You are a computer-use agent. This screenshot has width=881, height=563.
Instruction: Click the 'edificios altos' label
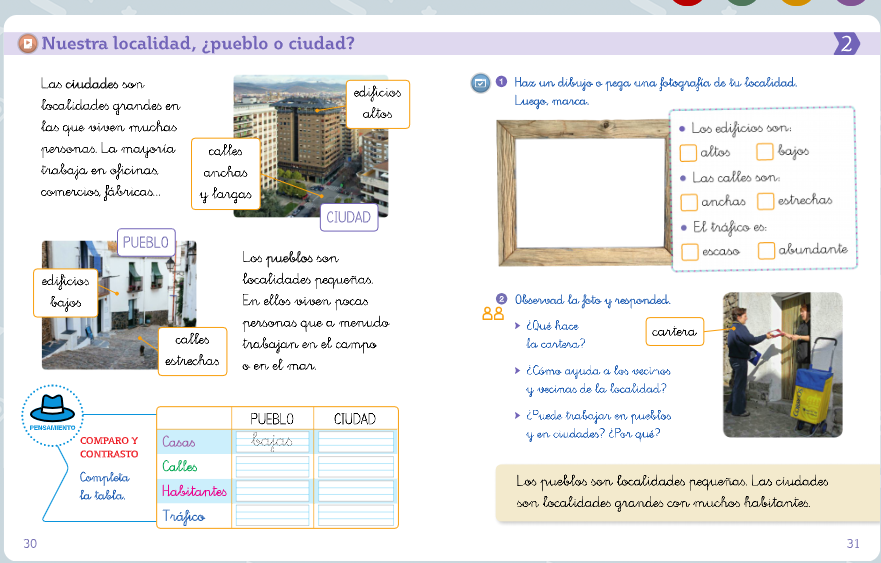tap(378, 104)
